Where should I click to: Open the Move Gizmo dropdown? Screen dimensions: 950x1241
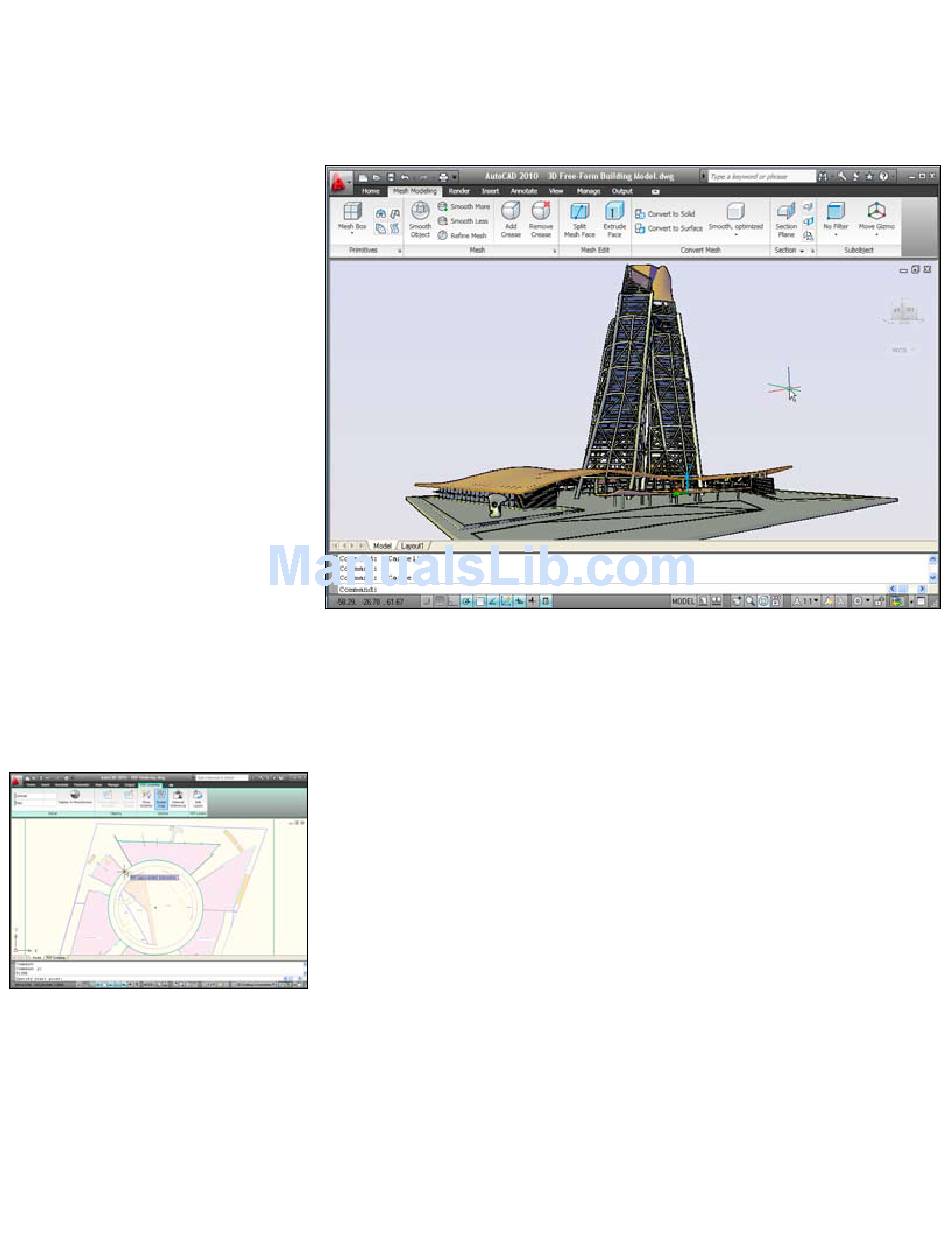click(876, 235)
